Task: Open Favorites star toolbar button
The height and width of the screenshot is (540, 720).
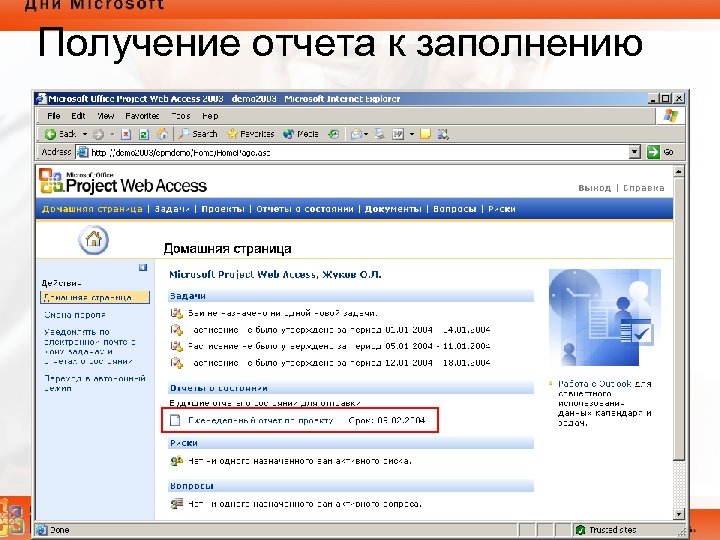Action: click(251, 134)
